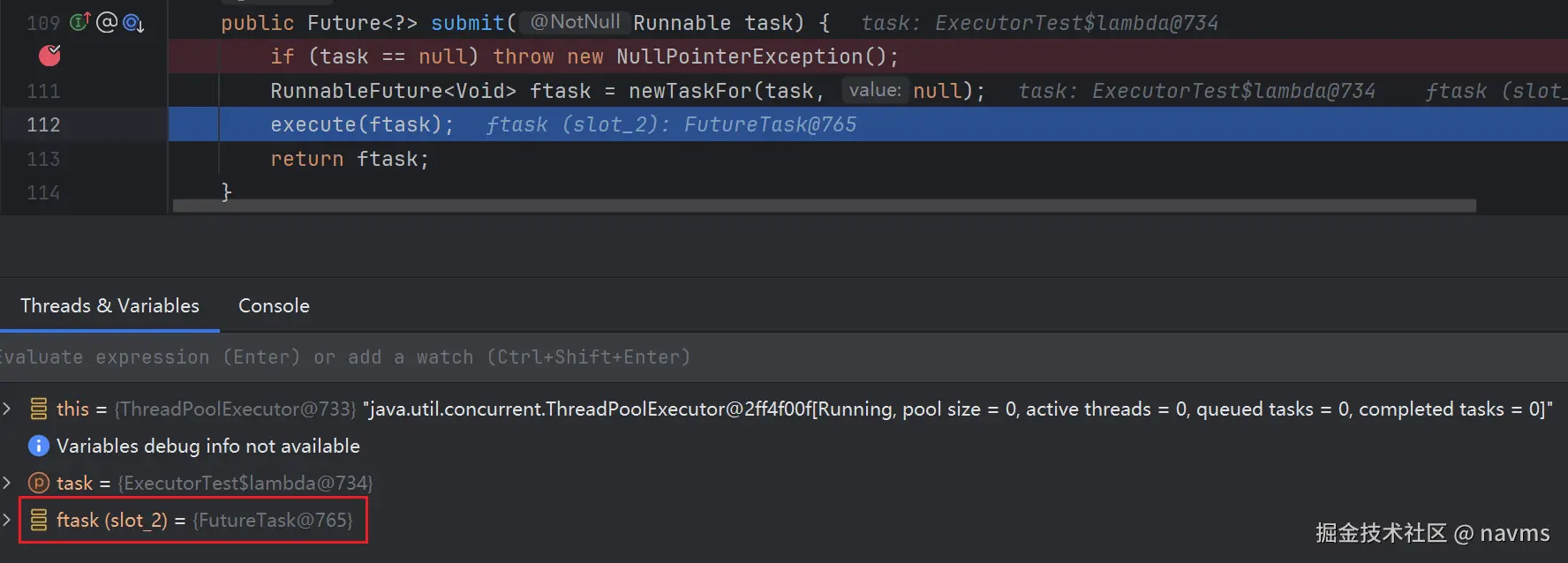Click line number 111 to add breakpoint
This screenshot has width=1568, height=563.
43,91
